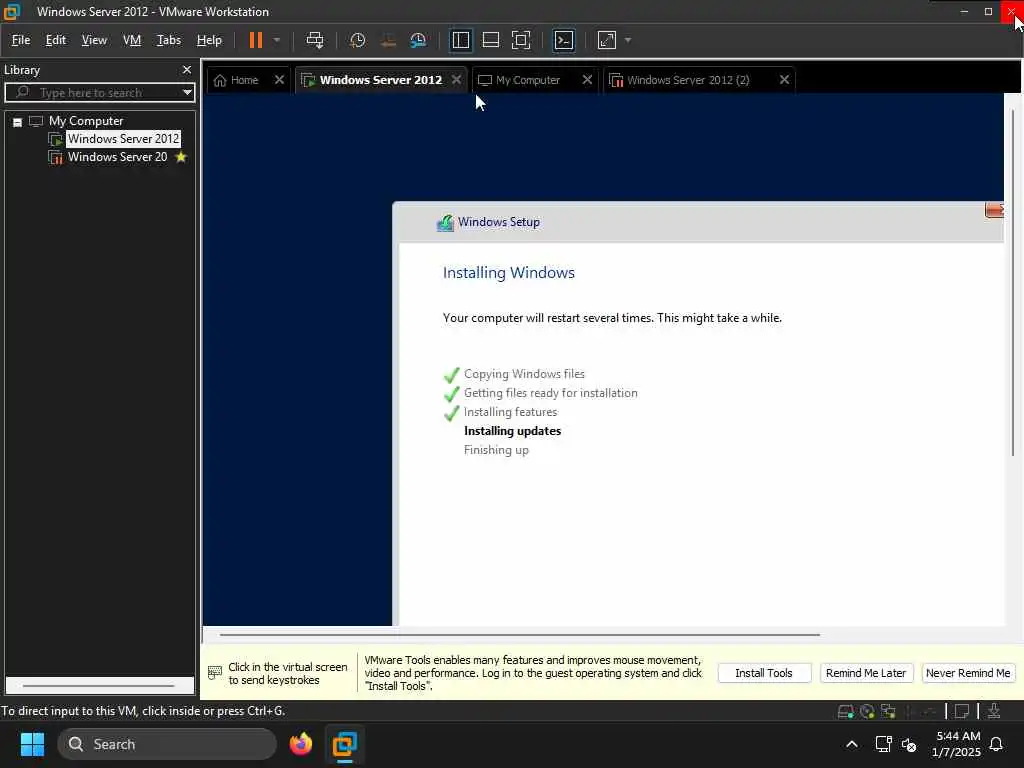
Task: Toggle the console view toolbar icon
Action: [564, 40]
